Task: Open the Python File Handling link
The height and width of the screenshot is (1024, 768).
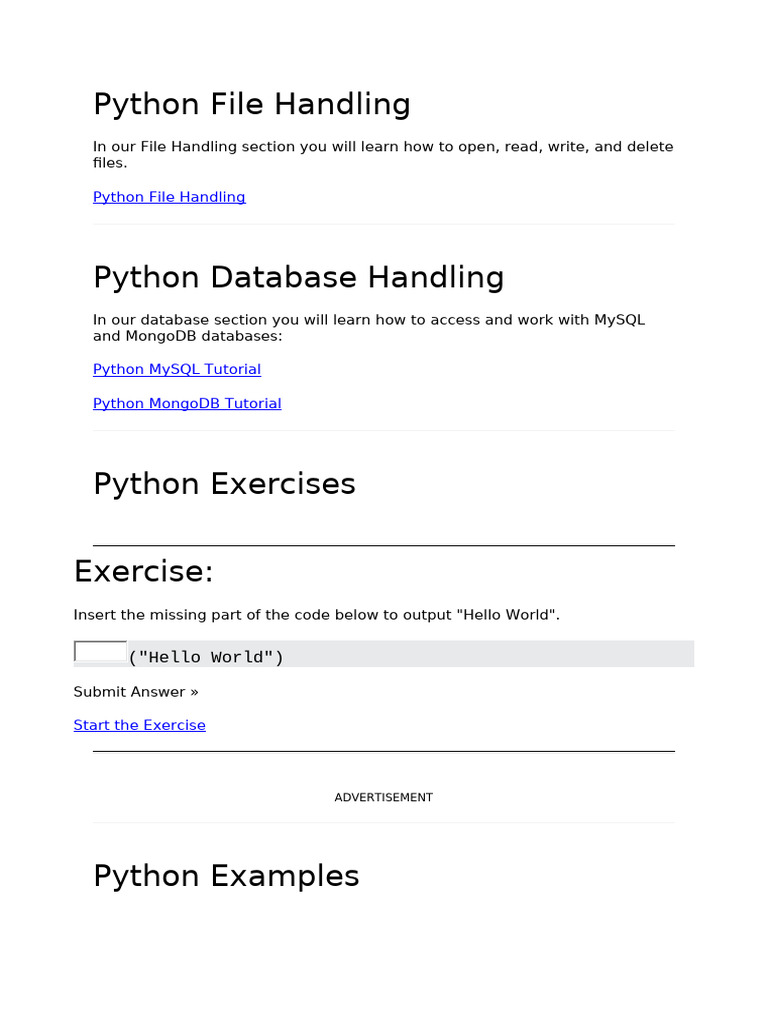Action: [x=169, y=197]
